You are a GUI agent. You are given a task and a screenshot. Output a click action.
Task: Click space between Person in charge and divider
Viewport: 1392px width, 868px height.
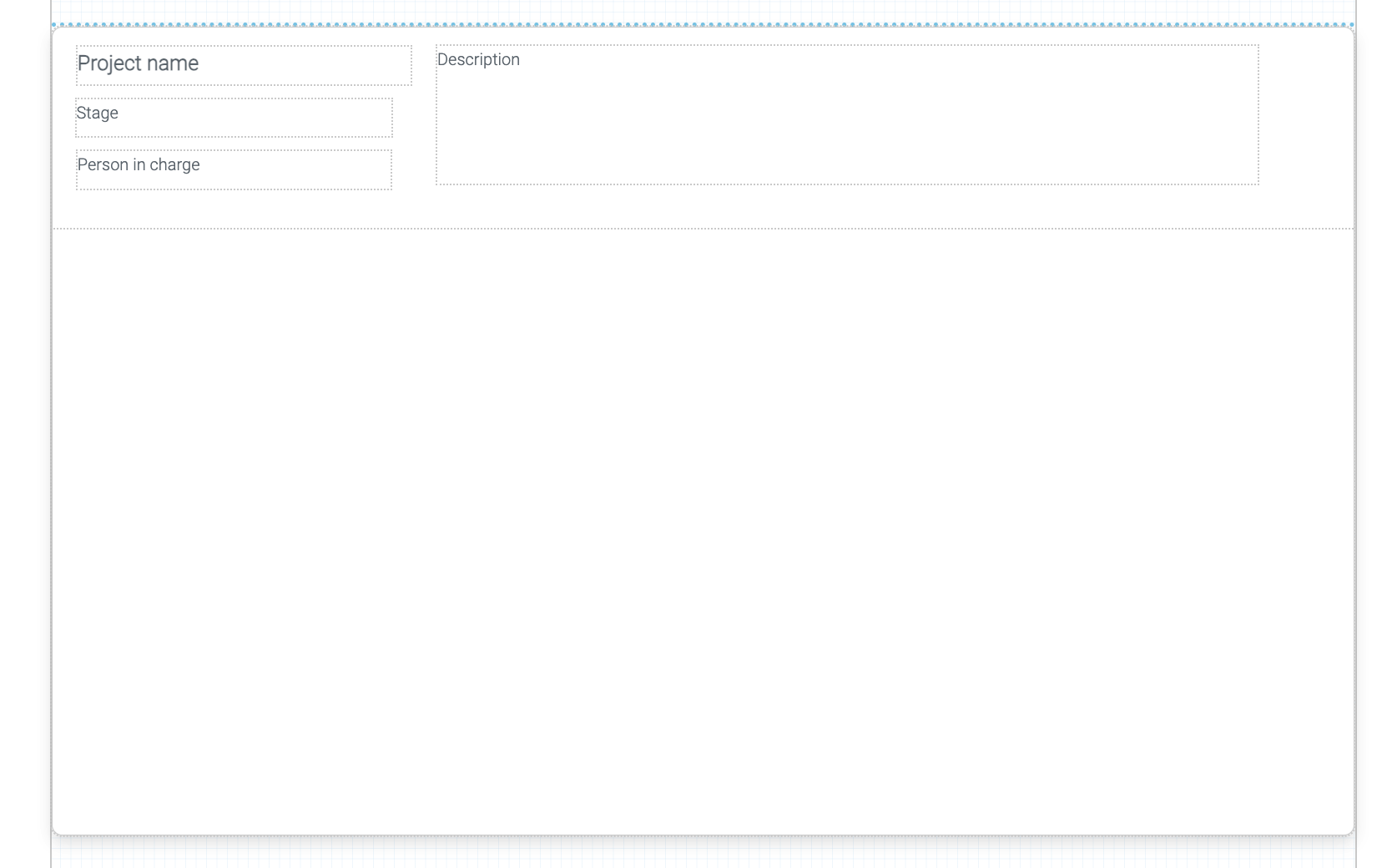234,209
